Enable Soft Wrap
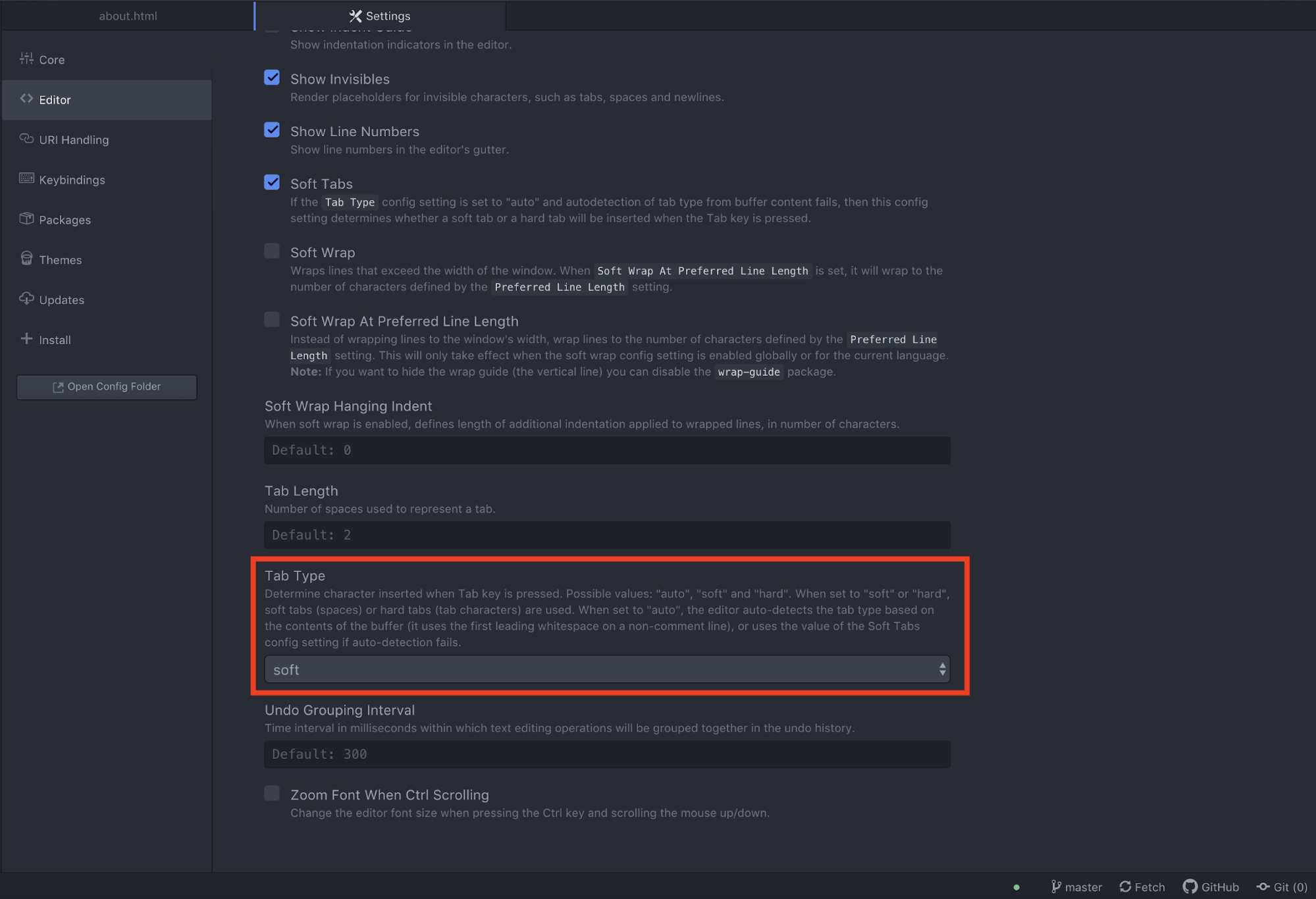The width and height of the screenshot is (1316, 899). point(272,251)
